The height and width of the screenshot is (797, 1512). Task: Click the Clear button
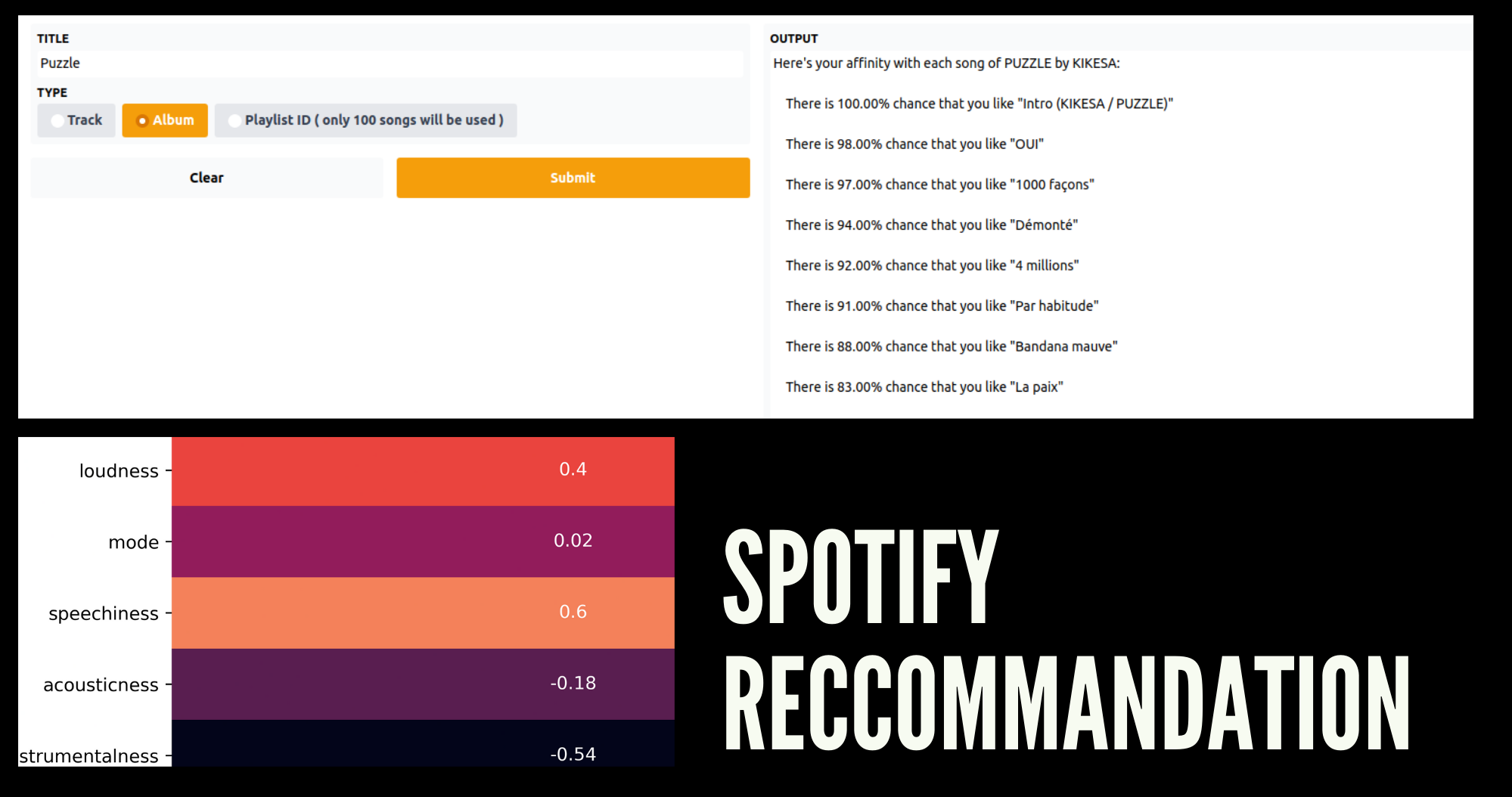(206, 178)
